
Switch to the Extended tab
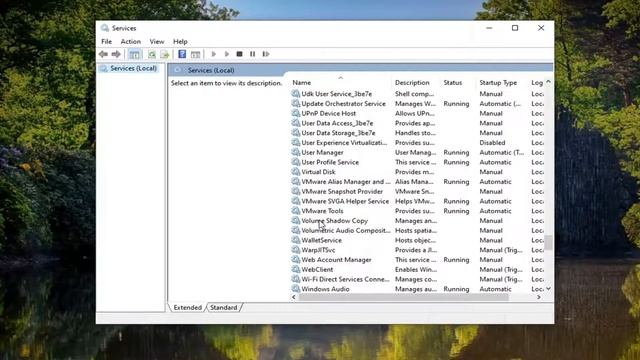click(x=187, y=307)
